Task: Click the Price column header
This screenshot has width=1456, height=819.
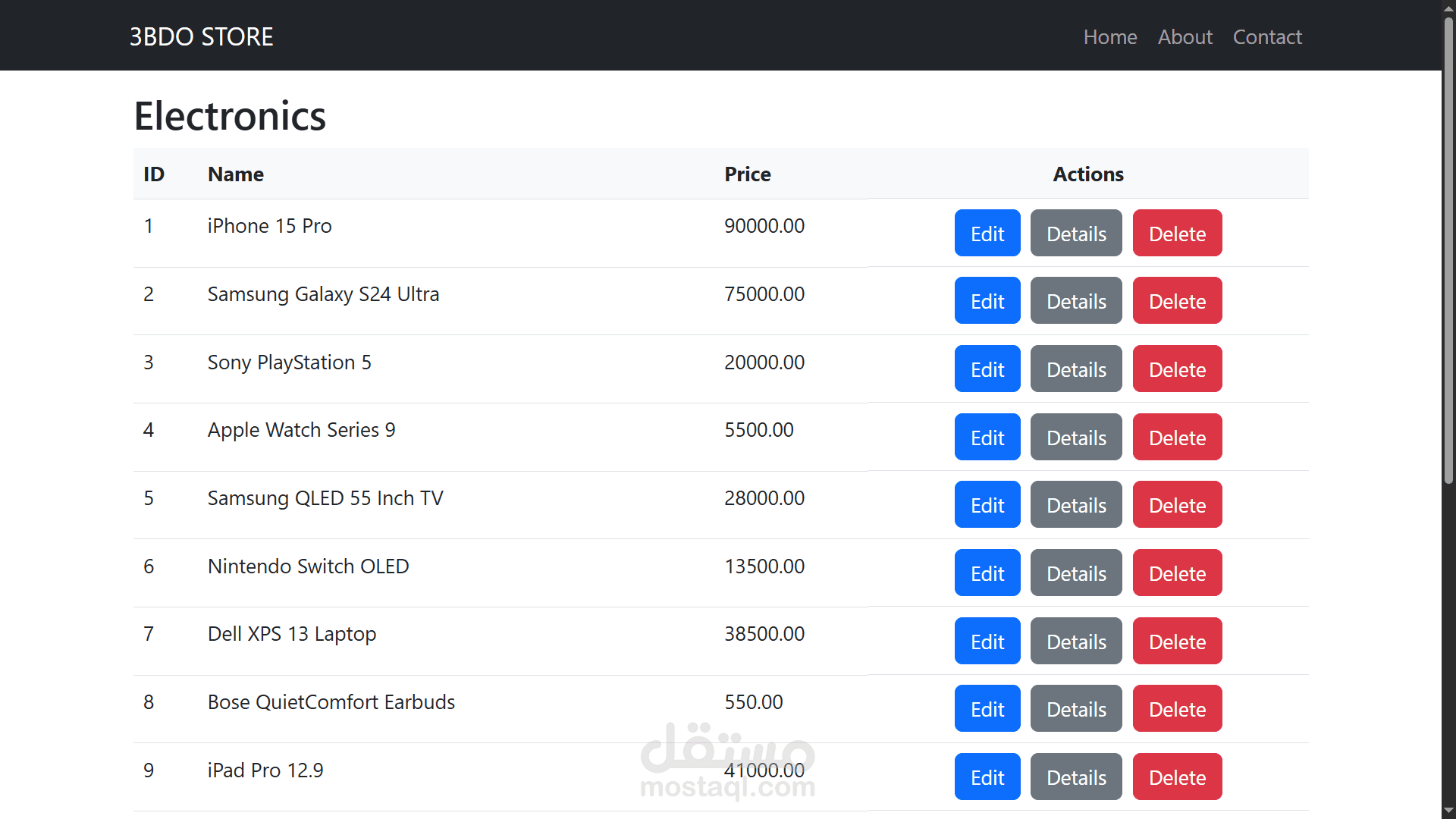Action: pyautogui.click(x=747, y=174)
